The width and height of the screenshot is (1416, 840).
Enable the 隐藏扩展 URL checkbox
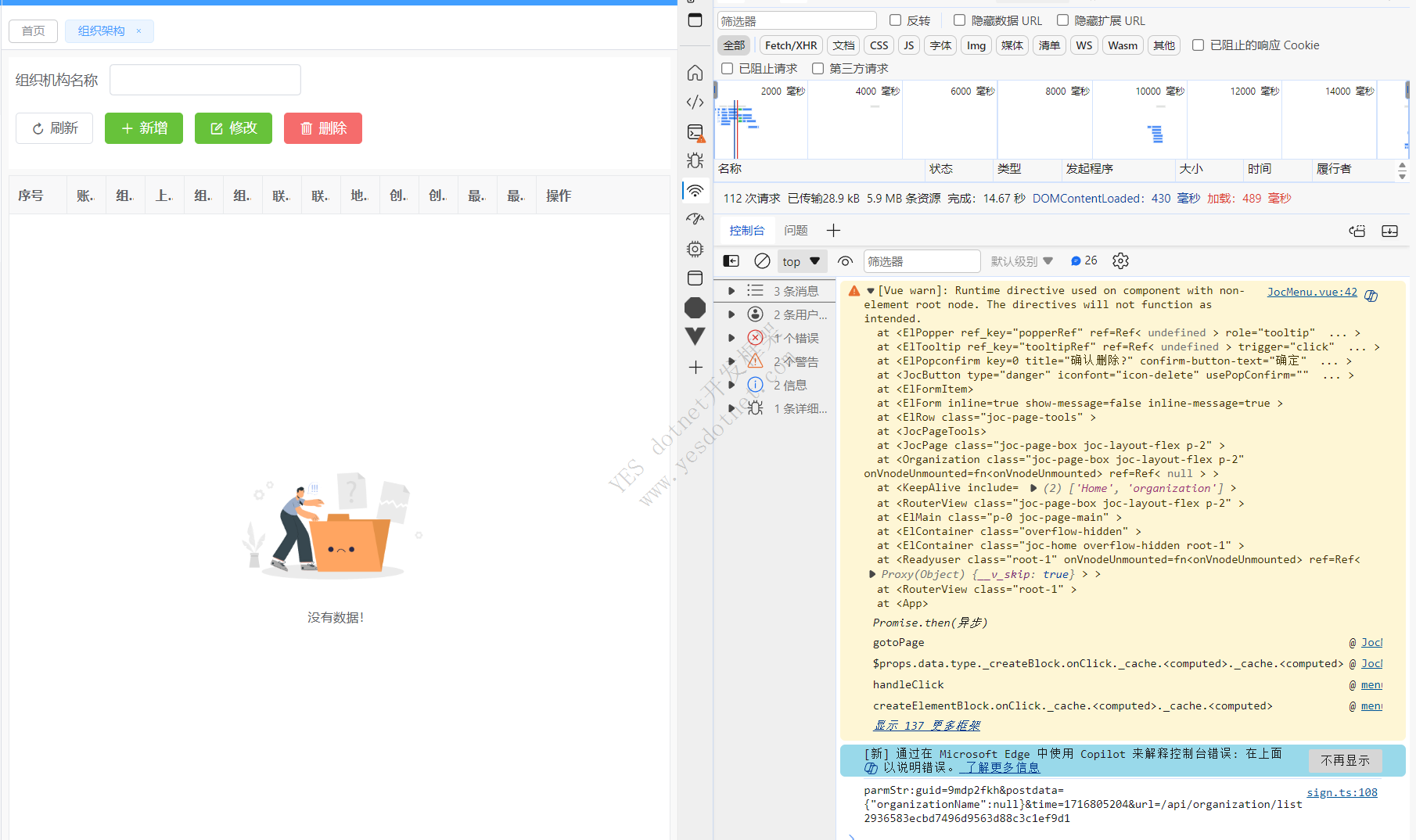[1062, 20]
